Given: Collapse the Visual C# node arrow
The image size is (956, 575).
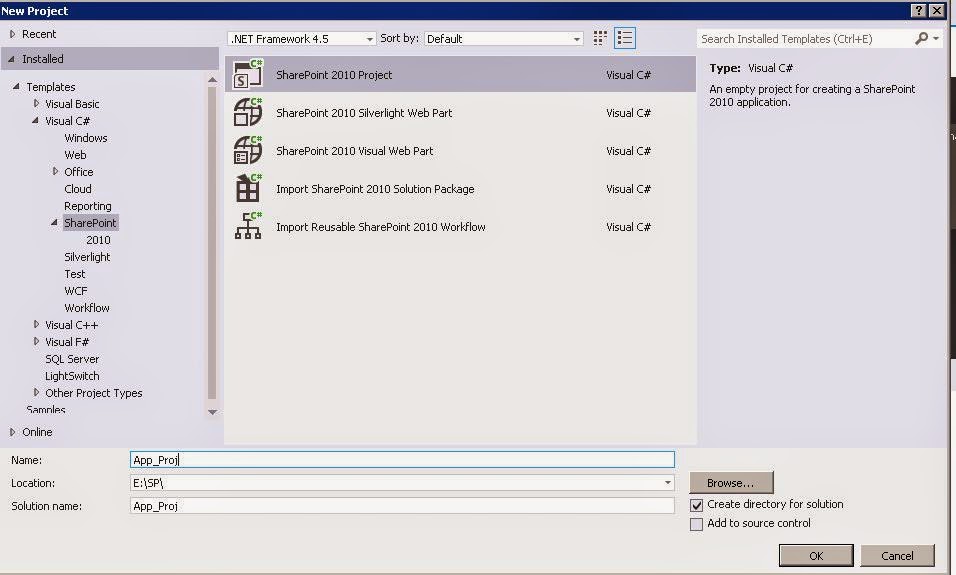Looking at the screenshot, I should [35, 121].
